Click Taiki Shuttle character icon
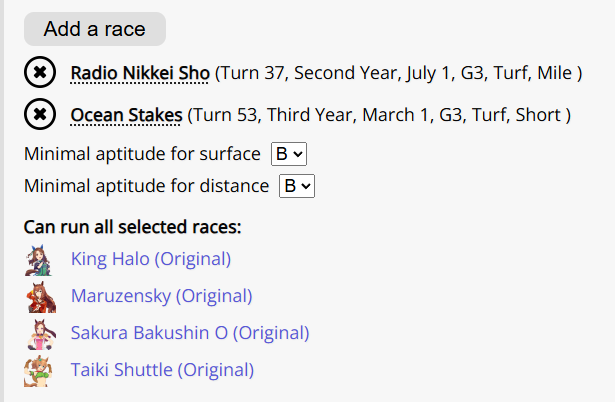Viewport: 615px width, 402px height. 38,371
